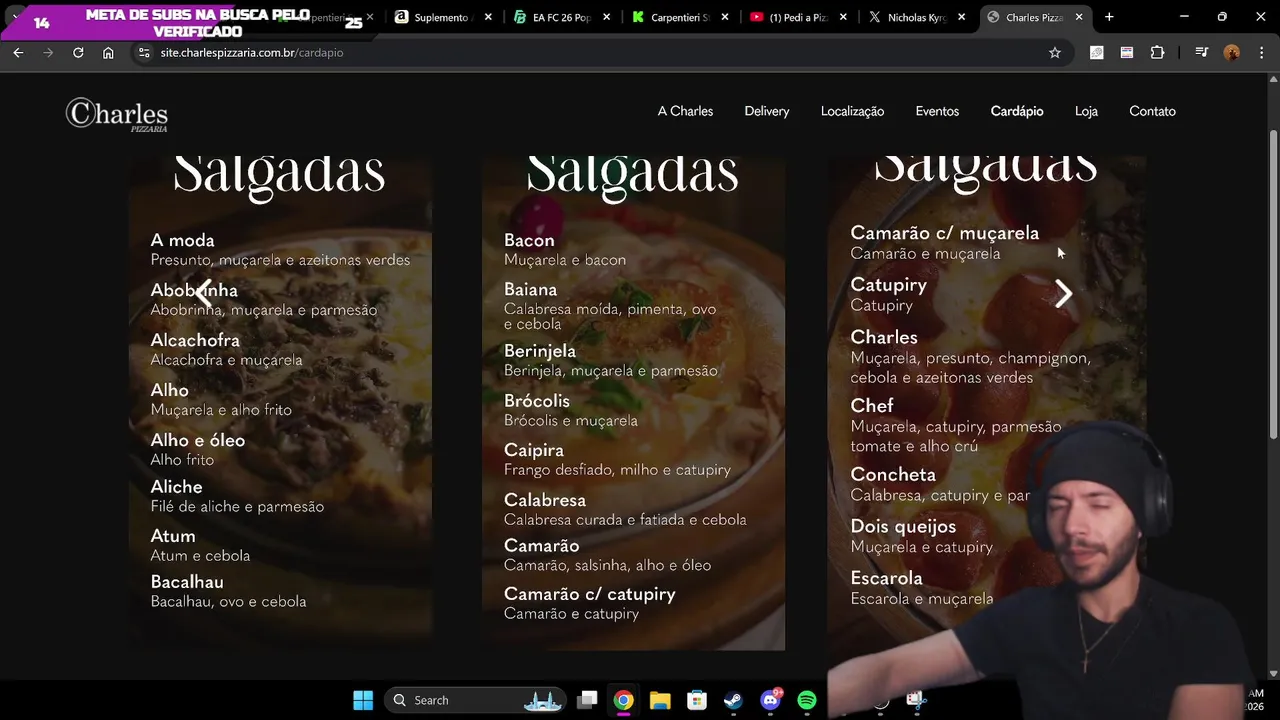Click the Berinjela pizza name

540,351
